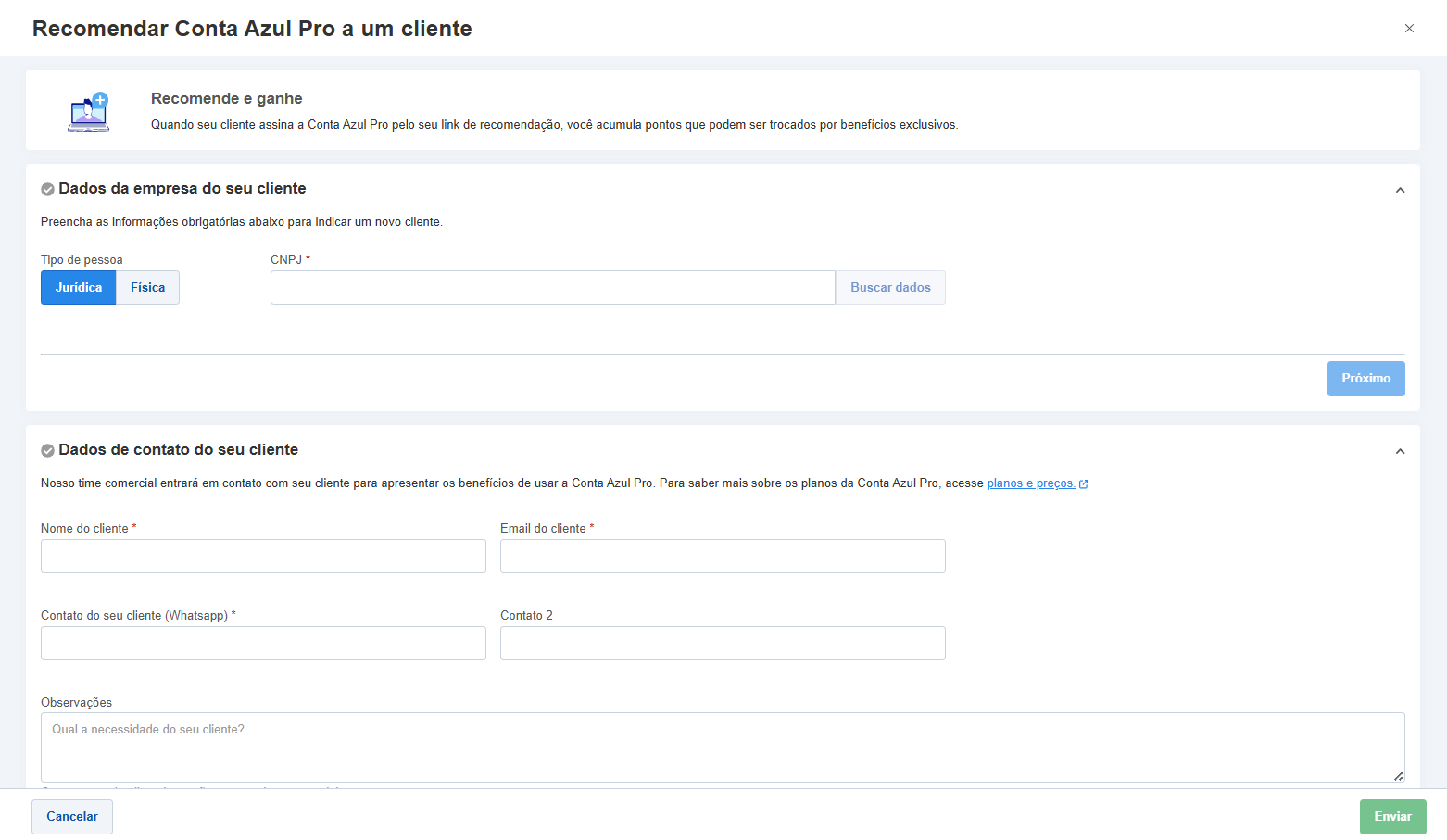This screenshot has height=840, width=1447.
Task: Click the Buscar dados button
Action: point(890,288)
